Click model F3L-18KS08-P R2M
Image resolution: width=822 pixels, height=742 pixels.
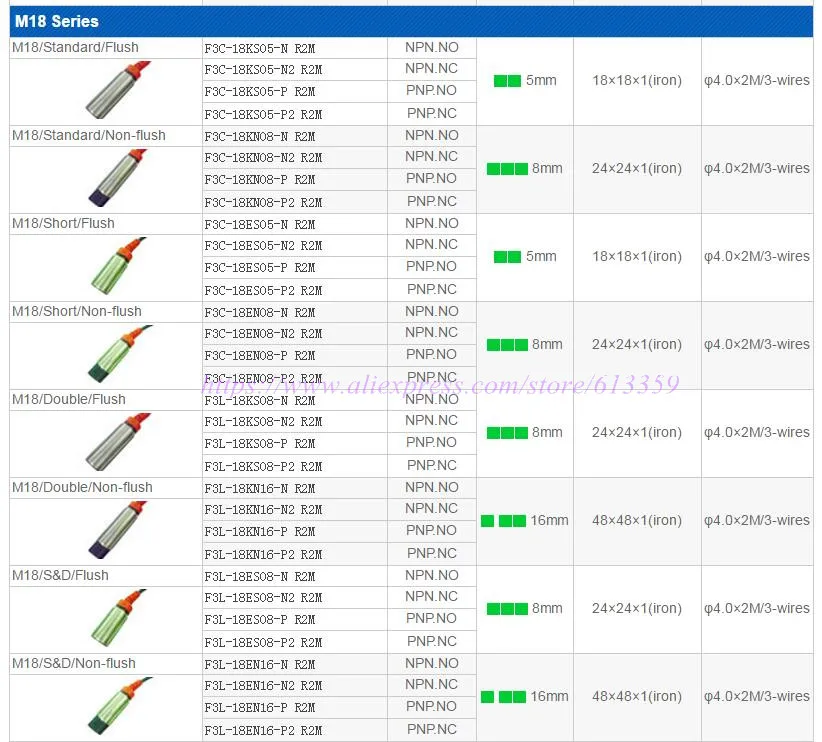click(x=260, y=444)
